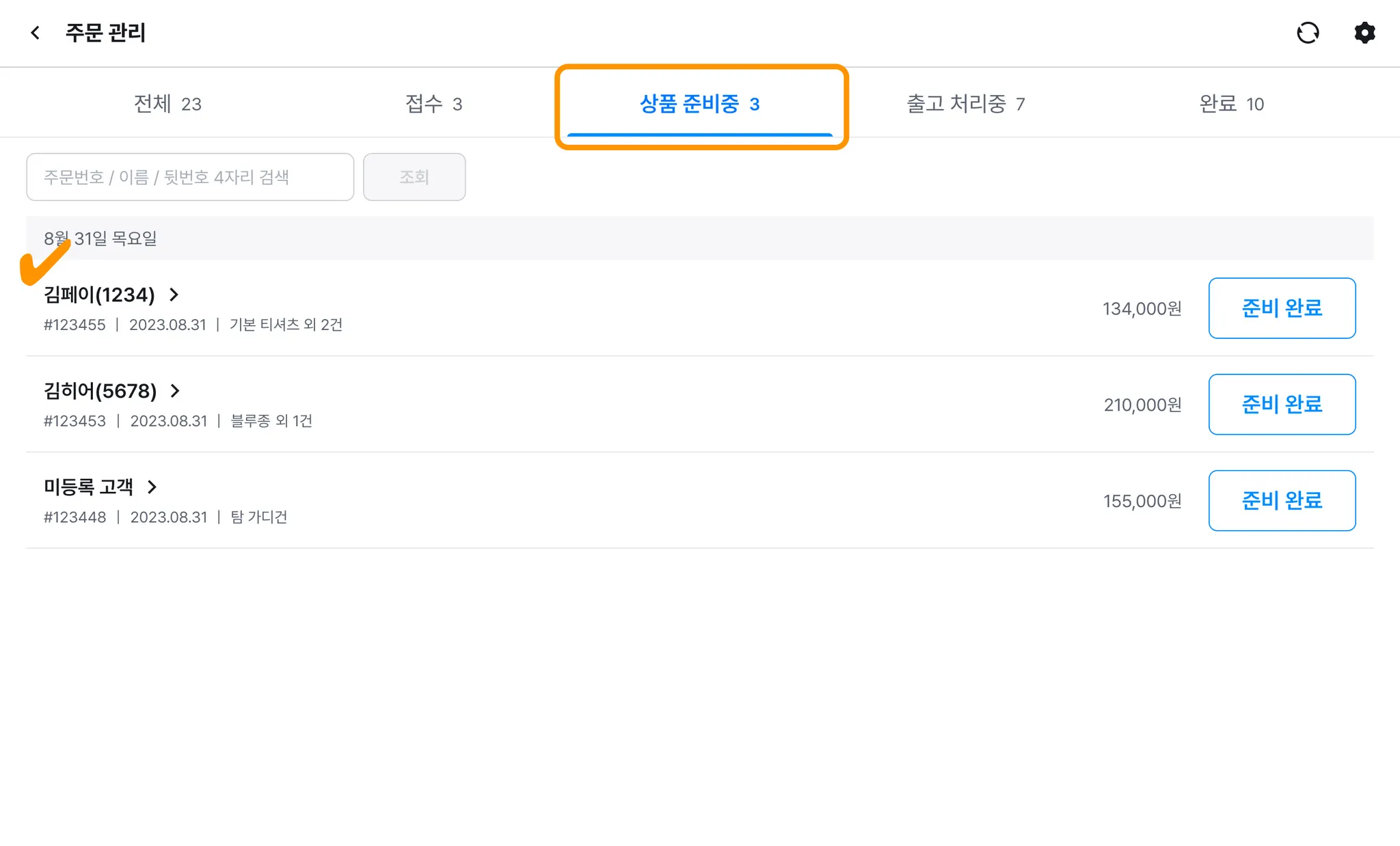Expand the 미등록 고객 order chevron
1400x846 pixels.
coord(152,487)
